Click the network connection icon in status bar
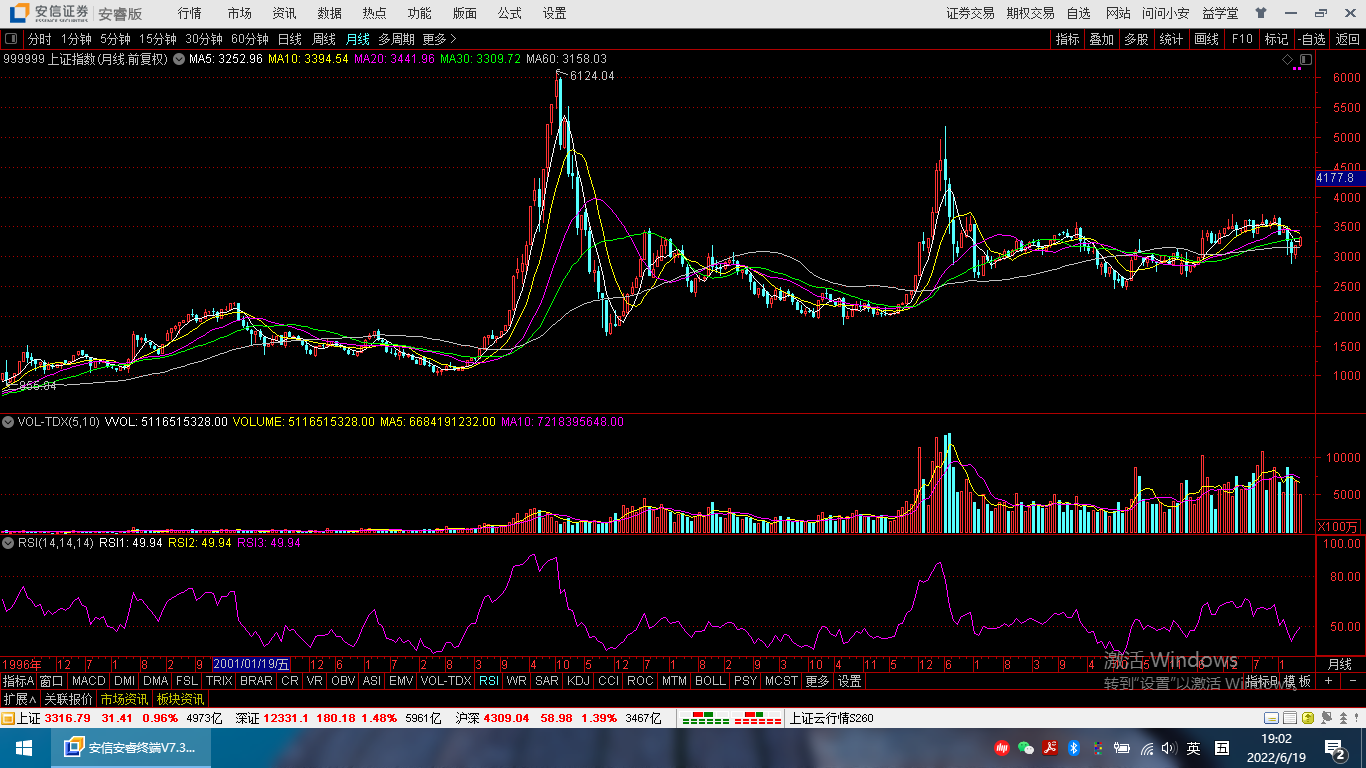 pyautogui.click(x=1325, y=718)
